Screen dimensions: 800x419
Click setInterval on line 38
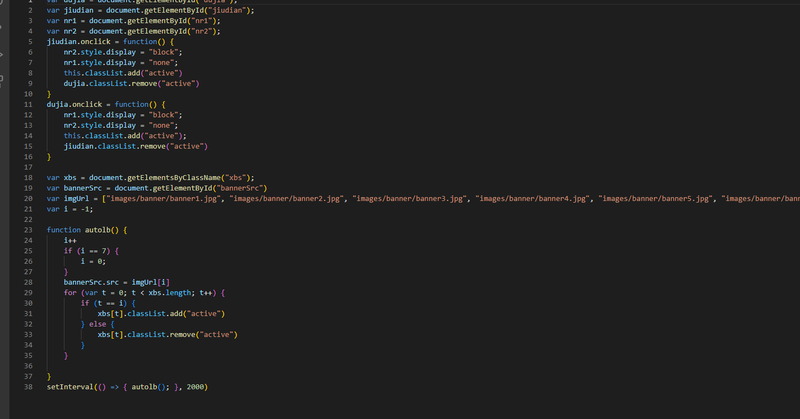tap(70, 387)
